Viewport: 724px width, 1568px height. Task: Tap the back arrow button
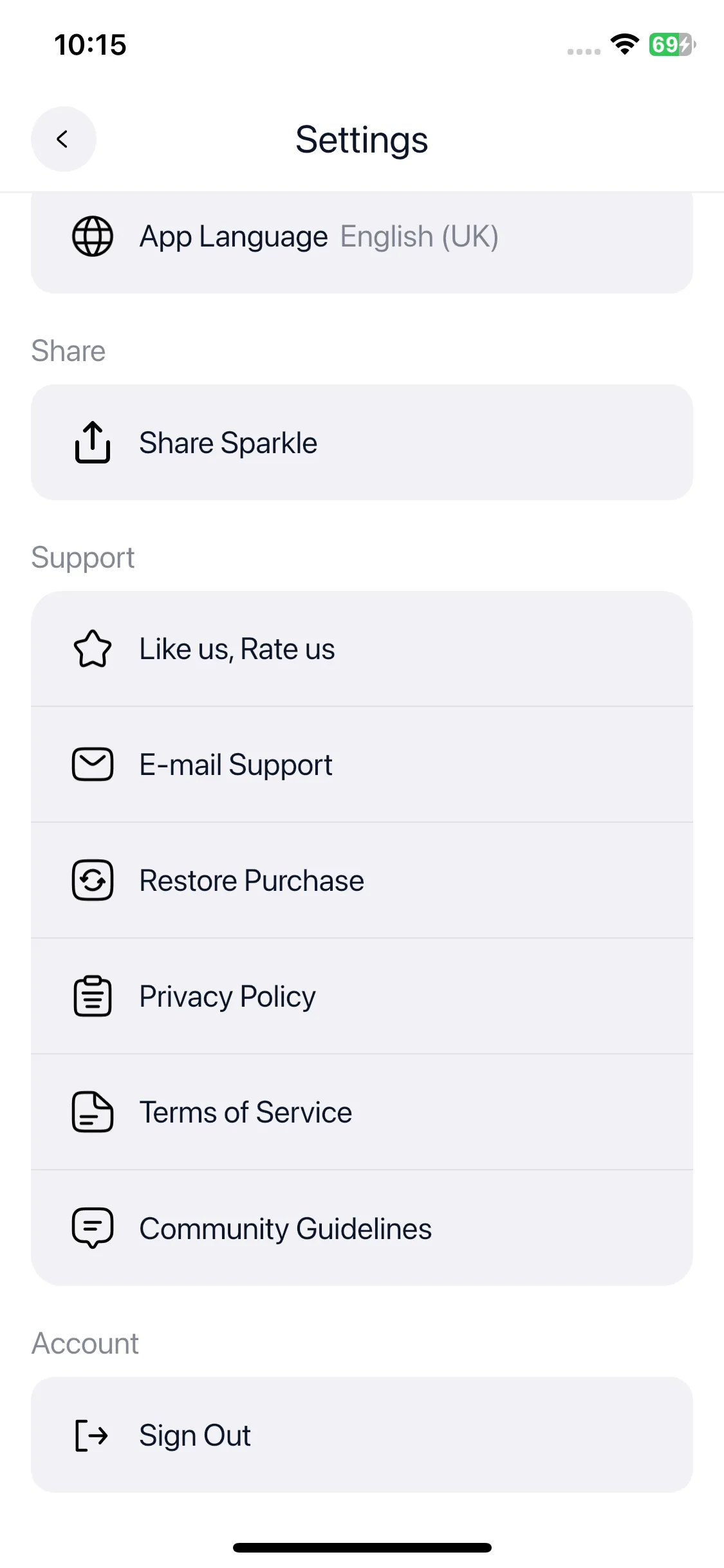(63, 139)
